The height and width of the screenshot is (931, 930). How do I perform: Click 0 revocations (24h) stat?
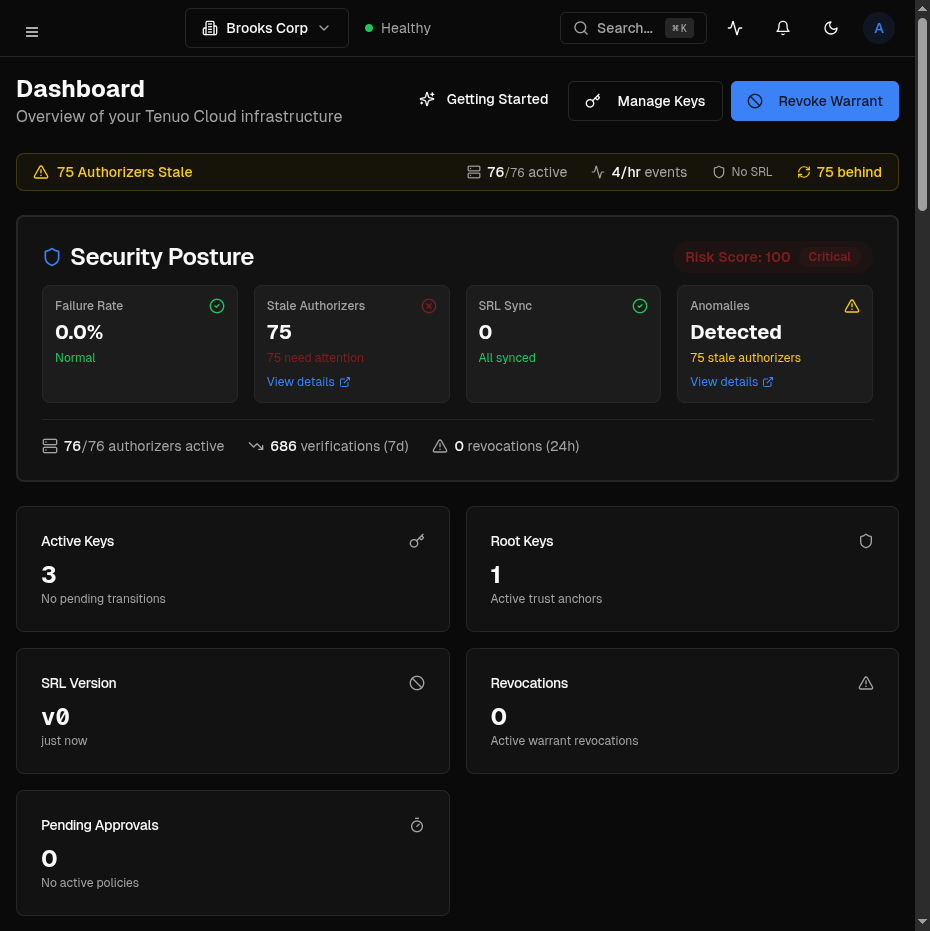point(506,446)
